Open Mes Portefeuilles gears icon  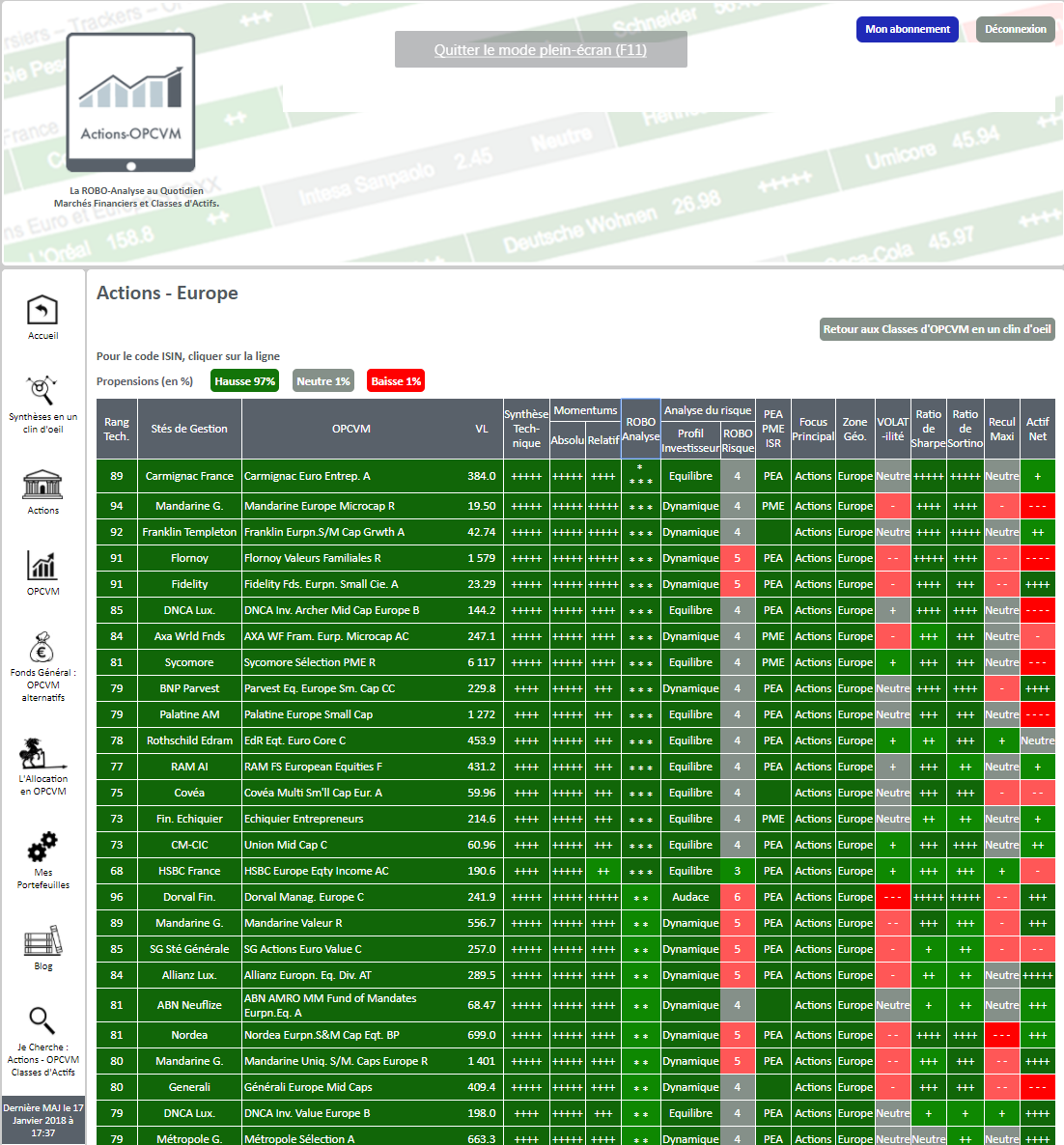pos(42,847)
